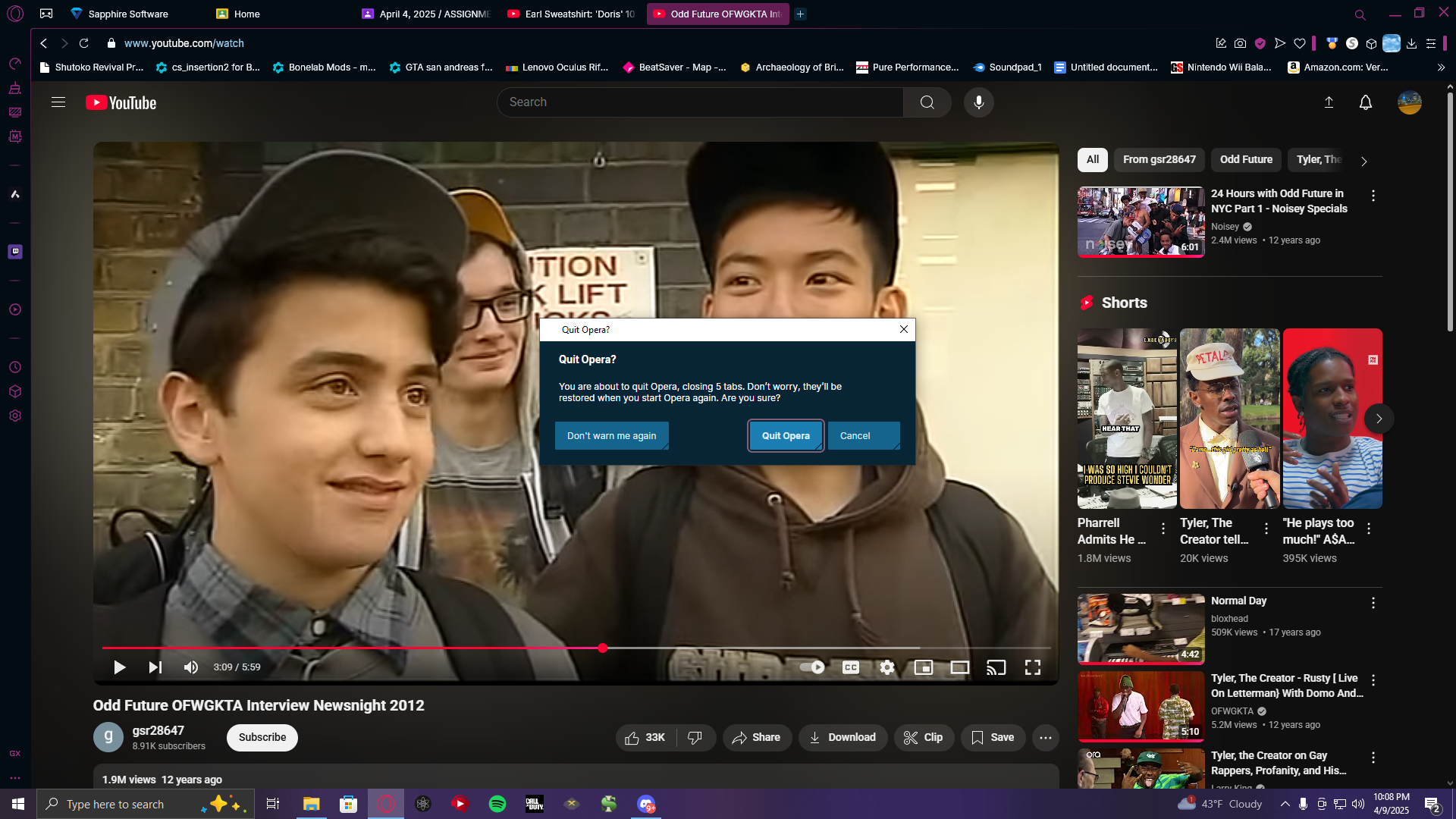Dislike the video
The width and height of the screenshot is (1456, 819).
(695, 738)
